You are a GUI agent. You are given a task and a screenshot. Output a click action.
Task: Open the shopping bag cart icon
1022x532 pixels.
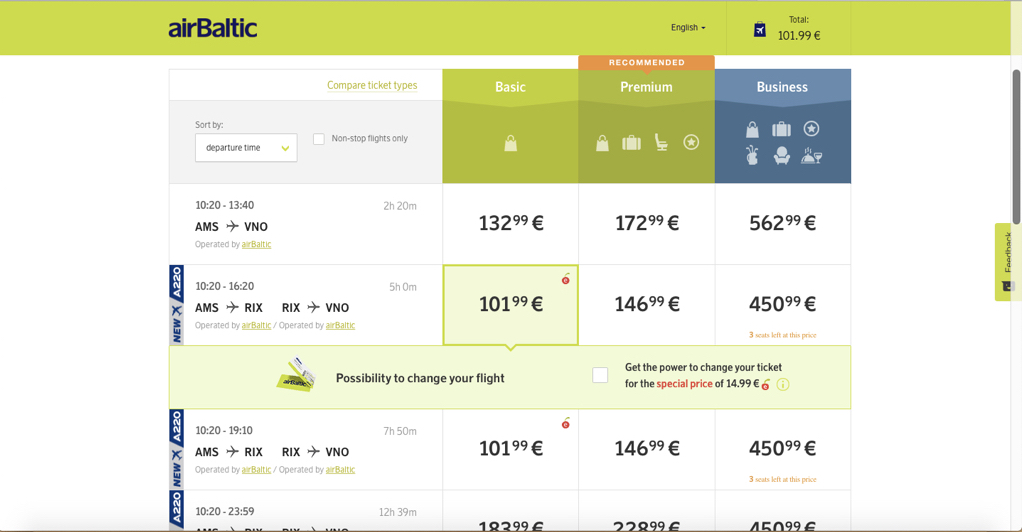point(759,29)
